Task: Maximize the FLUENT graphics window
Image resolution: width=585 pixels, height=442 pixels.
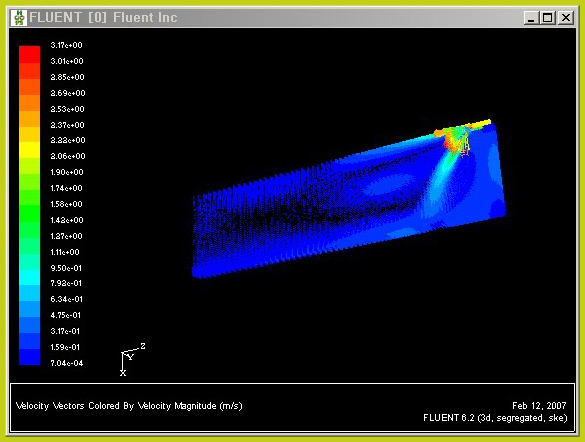Action: [x=548, y=18]
